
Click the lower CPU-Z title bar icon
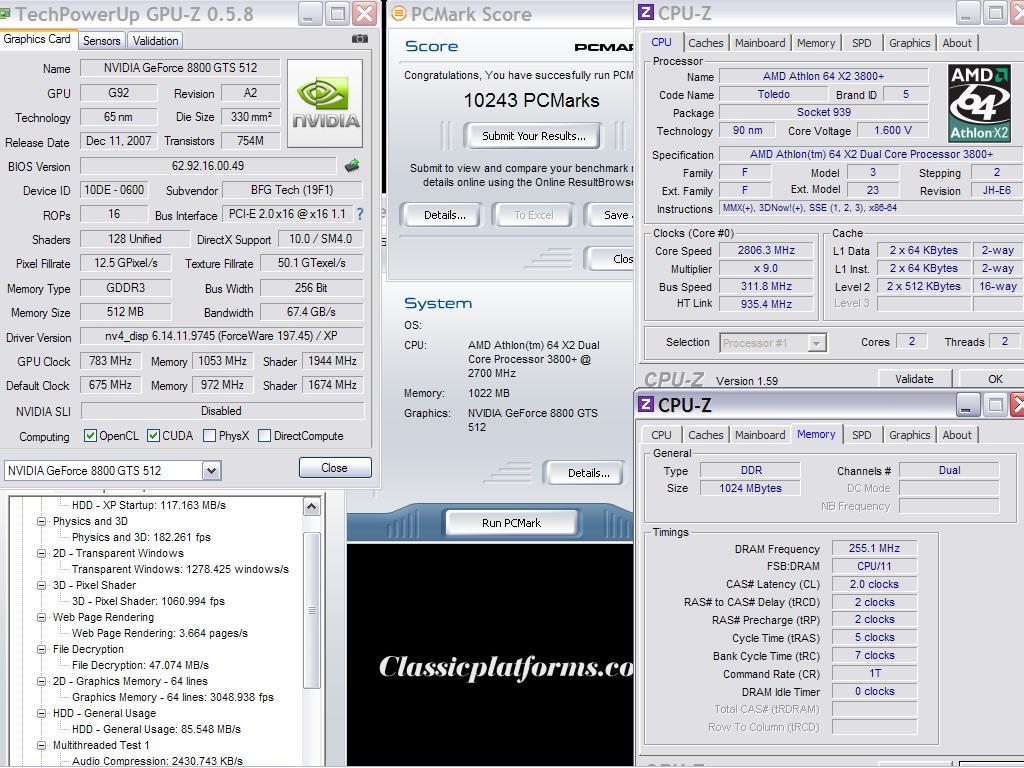(x=645, y=404)
